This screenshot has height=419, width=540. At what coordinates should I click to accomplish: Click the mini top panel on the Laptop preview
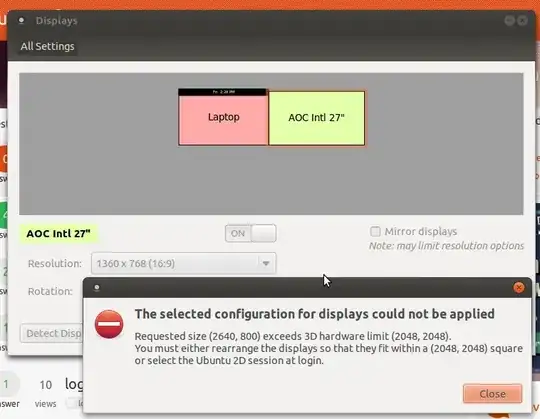click(223, 92)
